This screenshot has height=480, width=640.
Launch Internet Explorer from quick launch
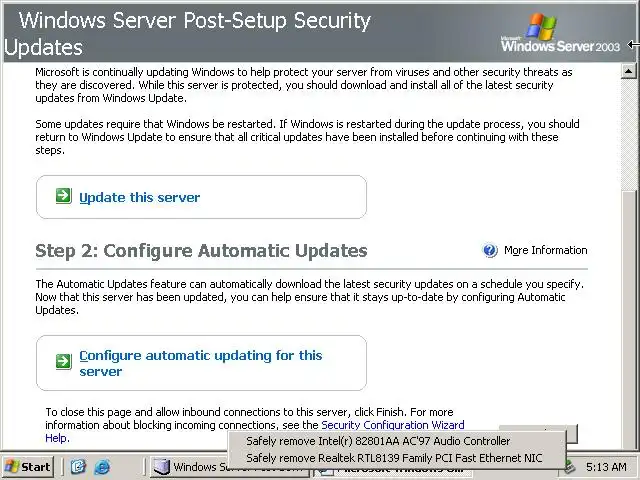click(103, 467)
